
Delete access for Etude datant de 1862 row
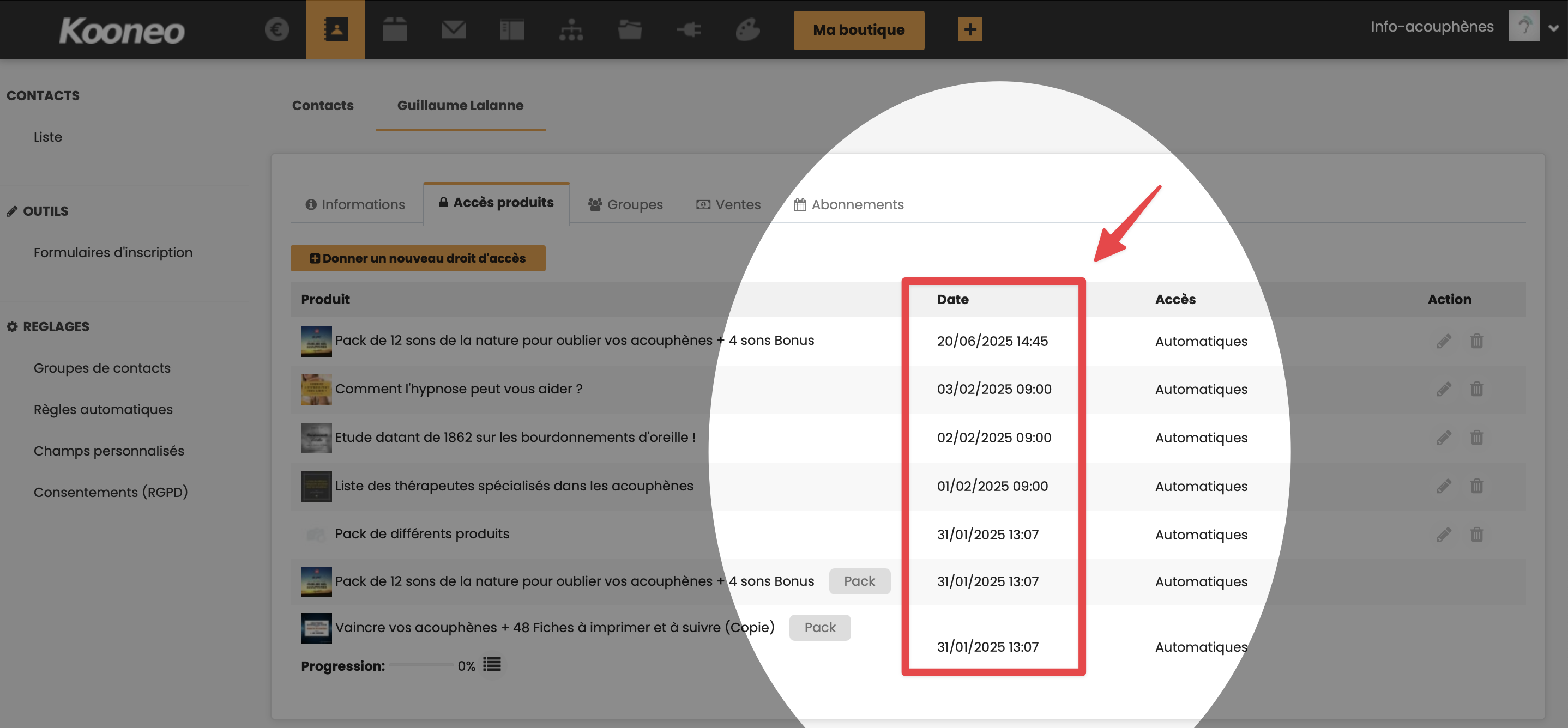pos(1477,438)
